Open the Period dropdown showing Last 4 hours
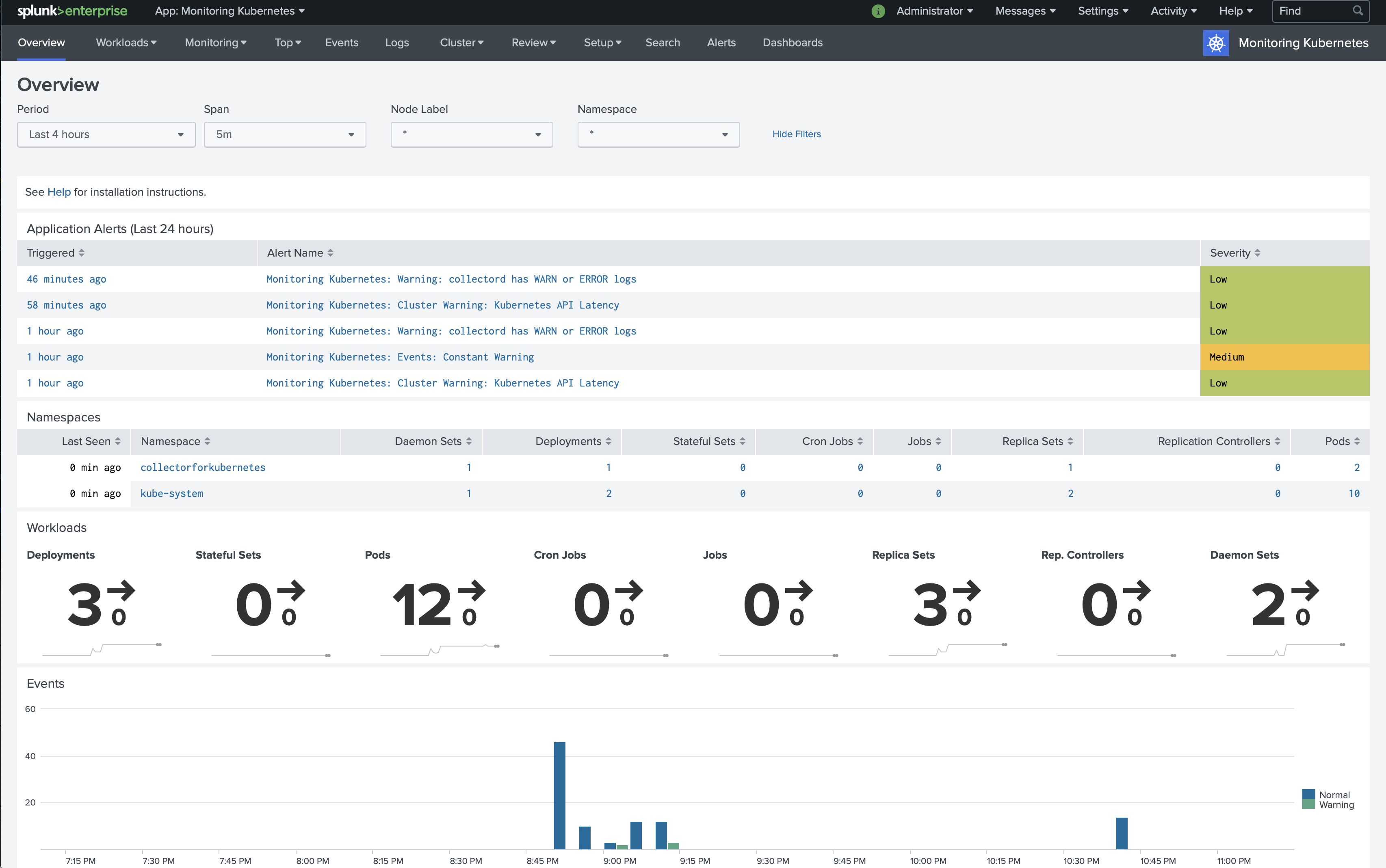Viewport: 1386px width, 868px height. pyautogui.click(x=106, y=134)
